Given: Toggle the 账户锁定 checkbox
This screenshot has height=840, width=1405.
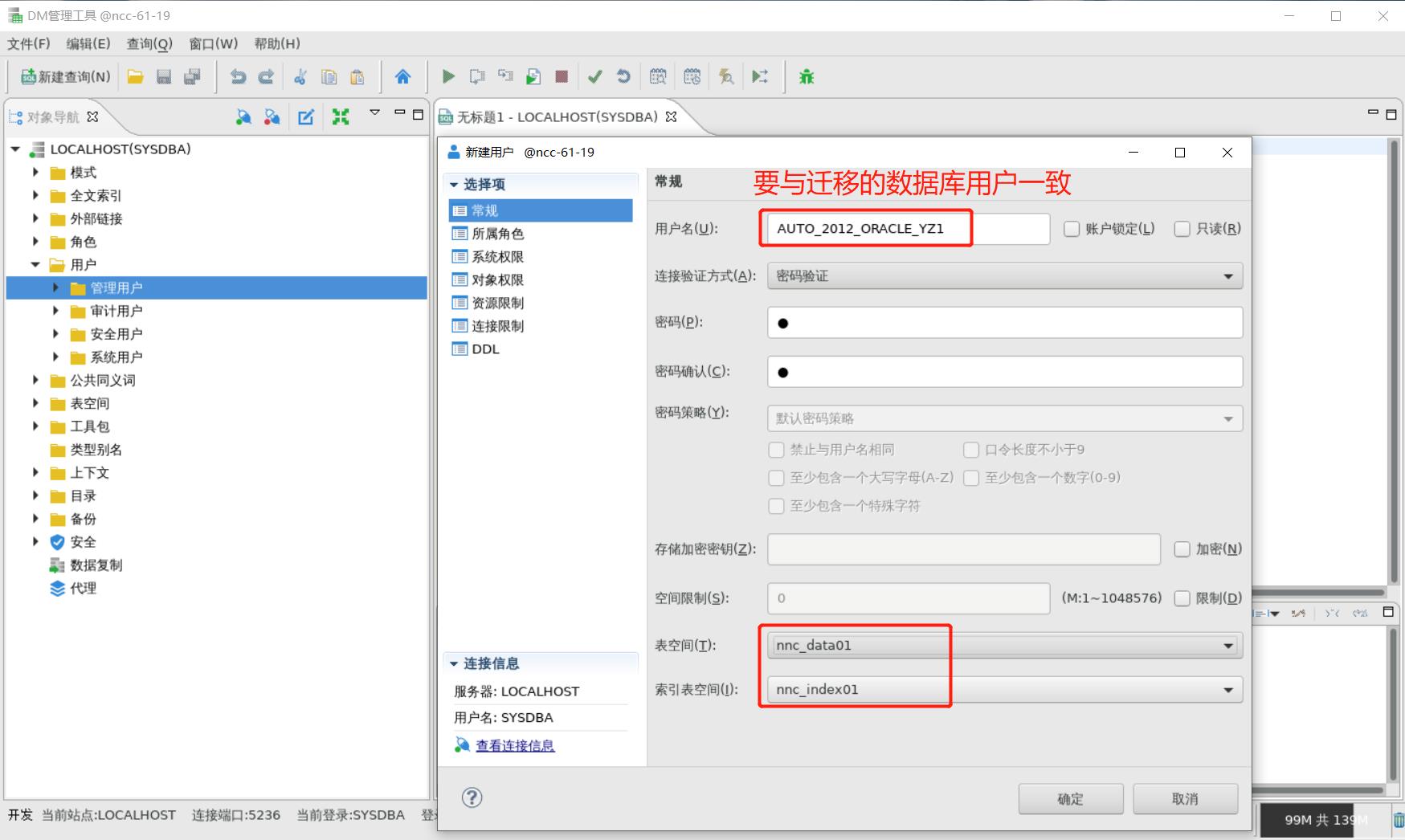Looking at the screenshot, I should 1072,229.
